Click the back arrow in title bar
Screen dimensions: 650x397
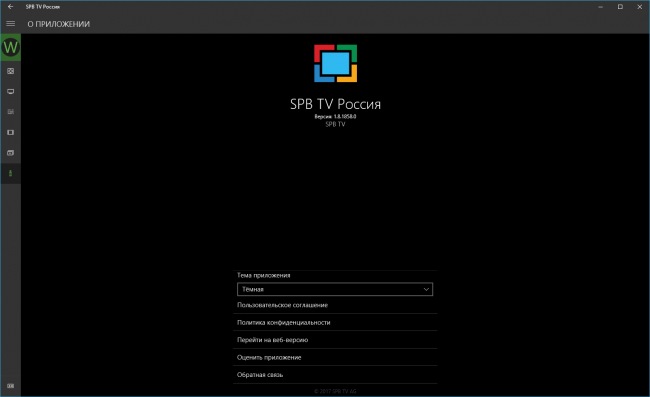point(10,7)
